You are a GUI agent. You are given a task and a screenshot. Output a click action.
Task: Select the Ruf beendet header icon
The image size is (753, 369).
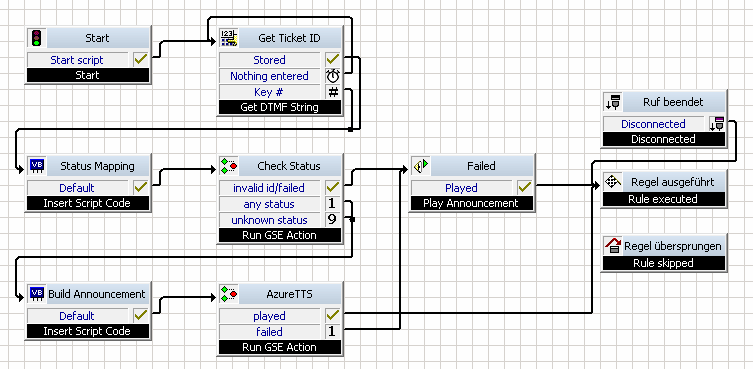pos(612,102)
